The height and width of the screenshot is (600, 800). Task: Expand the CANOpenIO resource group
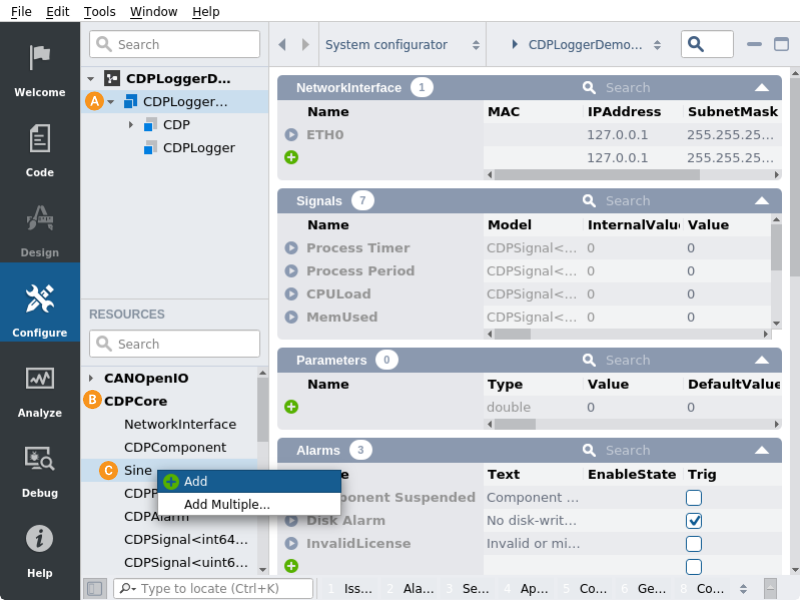pyautogui.click(x=92, y=378)
